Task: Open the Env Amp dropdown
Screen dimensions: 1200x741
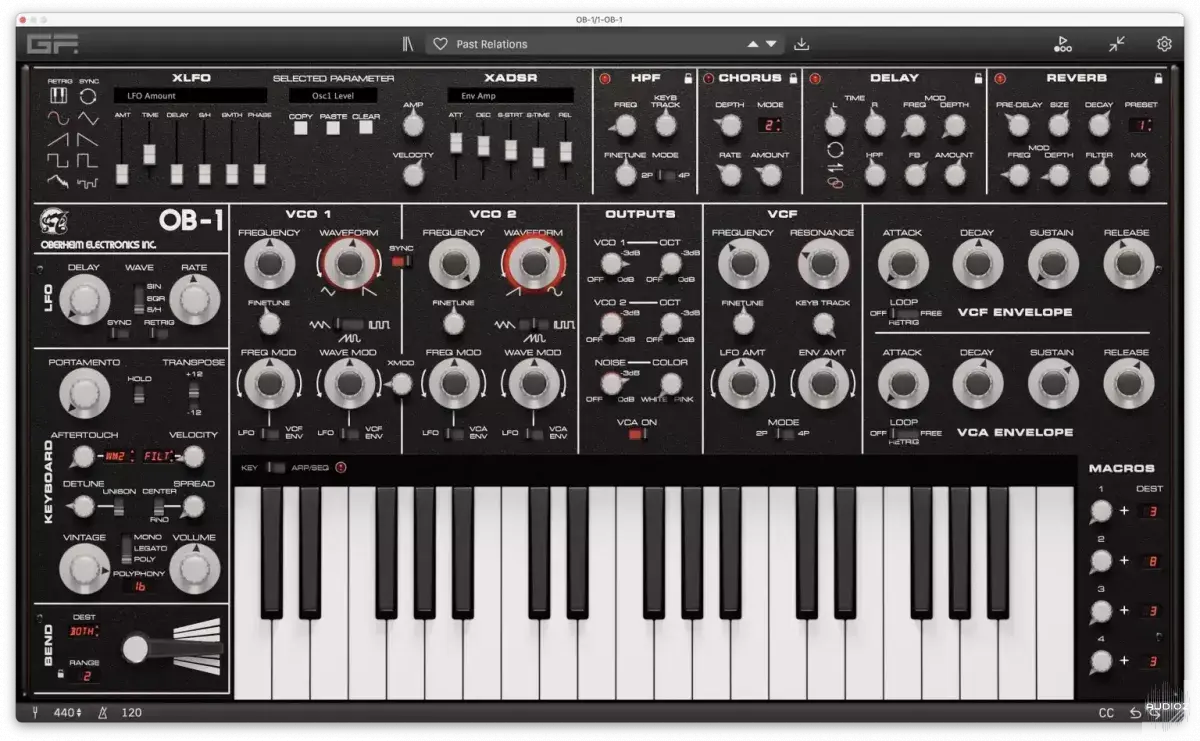Action: coord(511,96)
